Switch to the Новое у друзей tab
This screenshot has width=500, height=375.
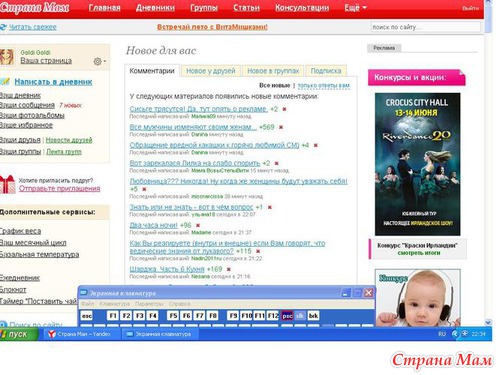(x=211, y=71)
